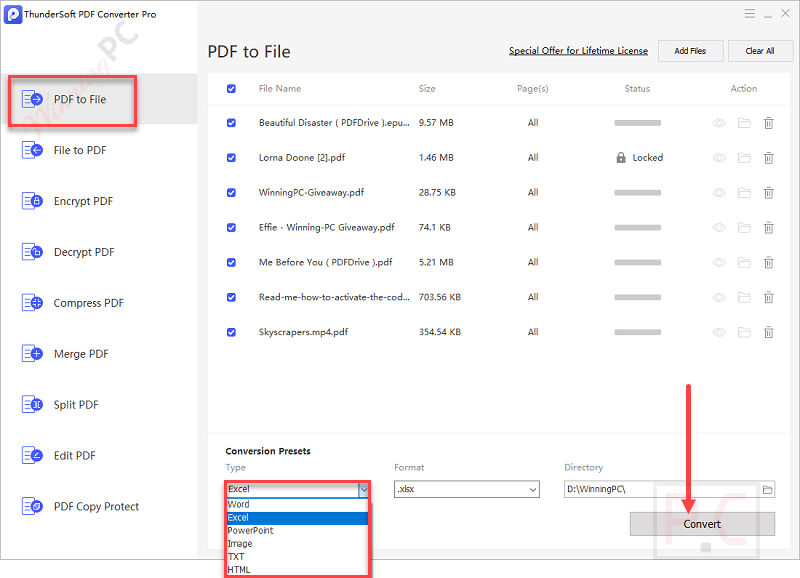Deselect the Lorna Doone [2].pdf checkbox
Viewport: 800px width, 578px height.
[x=231, y=158]
